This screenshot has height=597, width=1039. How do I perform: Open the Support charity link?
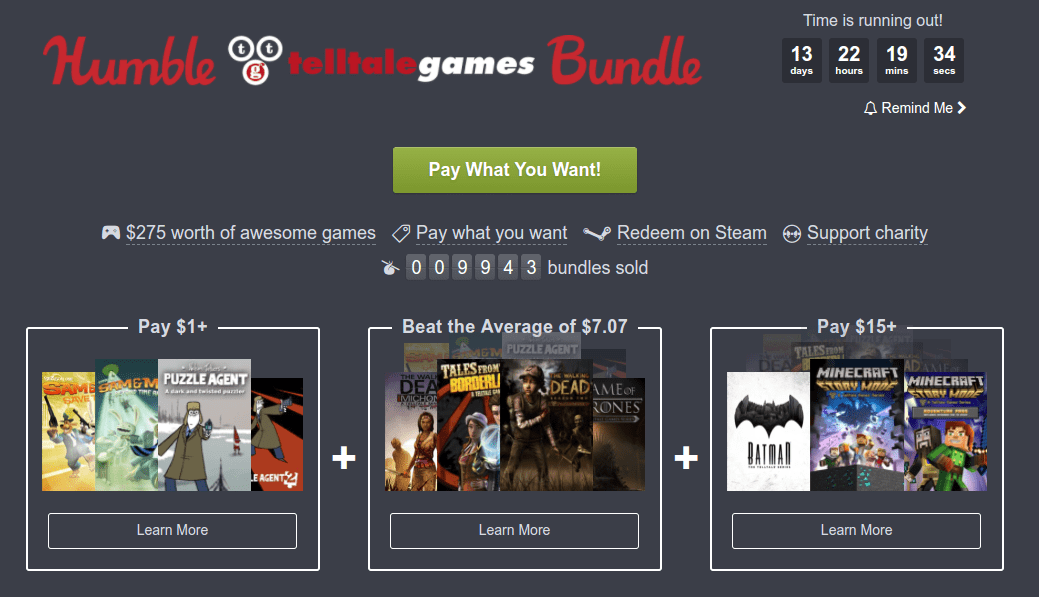(x=867, y=233)
